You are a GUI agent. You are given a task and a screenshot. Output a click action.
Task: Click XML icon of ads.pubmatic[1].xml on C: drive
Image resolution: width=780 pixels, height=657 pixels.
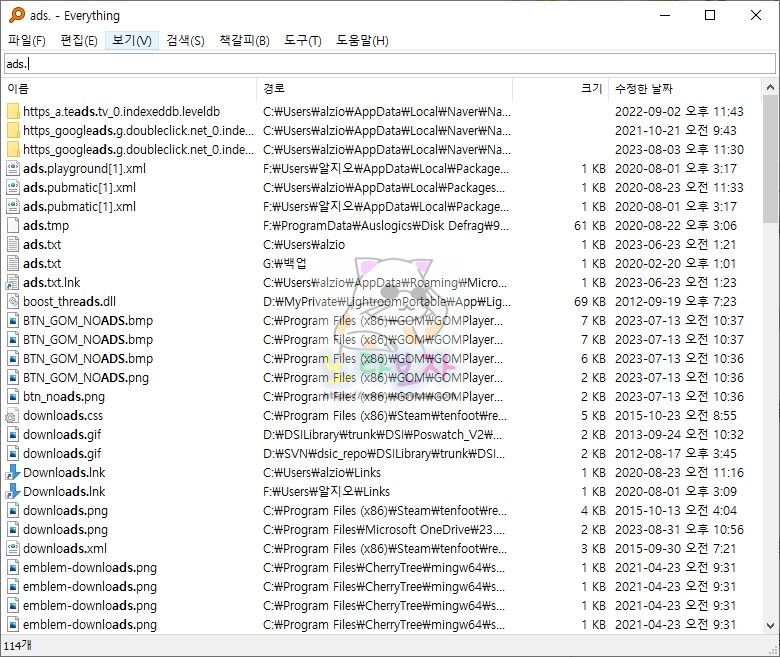click(x=13, y=188)
